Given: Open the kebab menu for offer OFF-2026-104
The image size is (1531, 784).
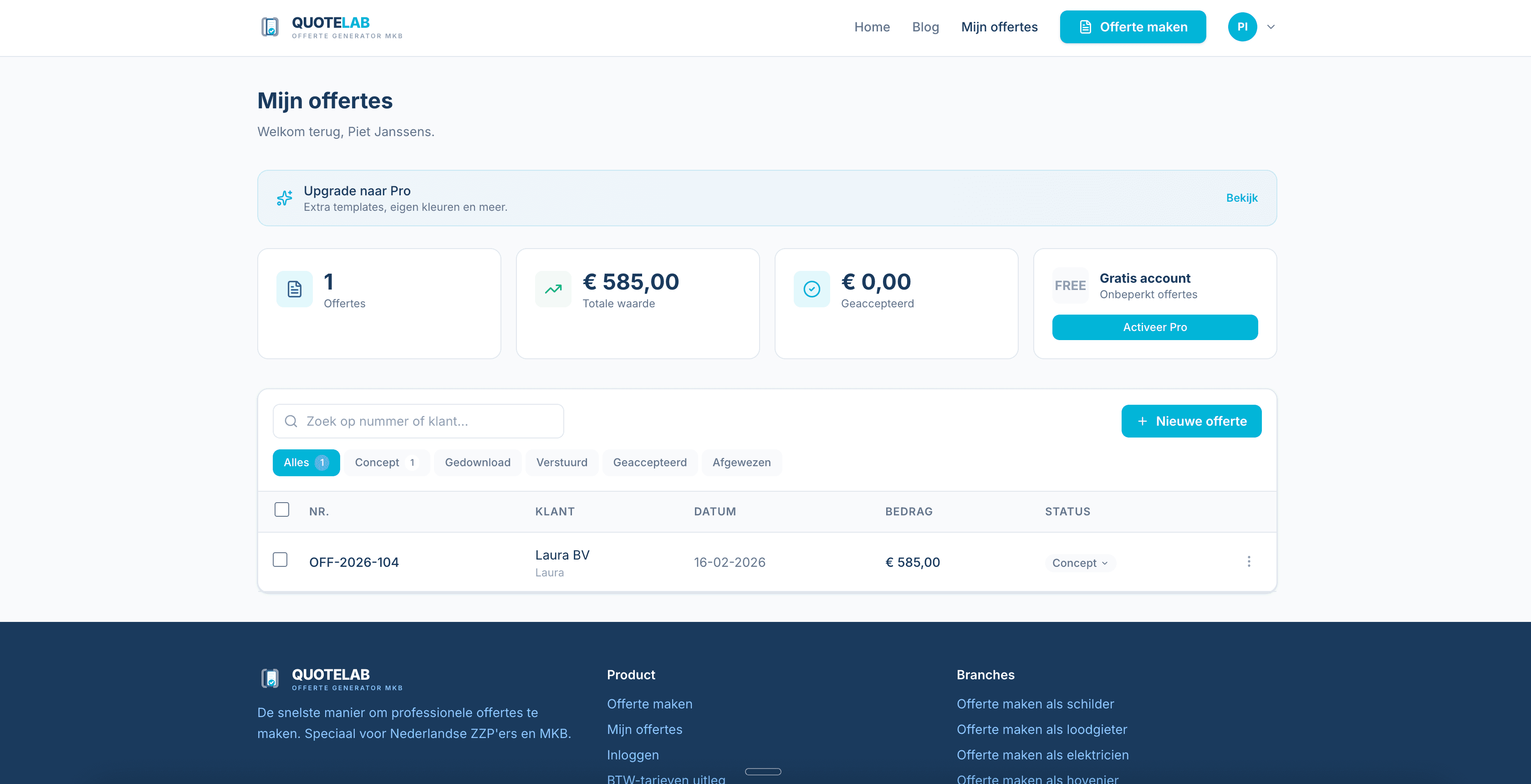Looking at the screenshot, I should (1249, 561).
